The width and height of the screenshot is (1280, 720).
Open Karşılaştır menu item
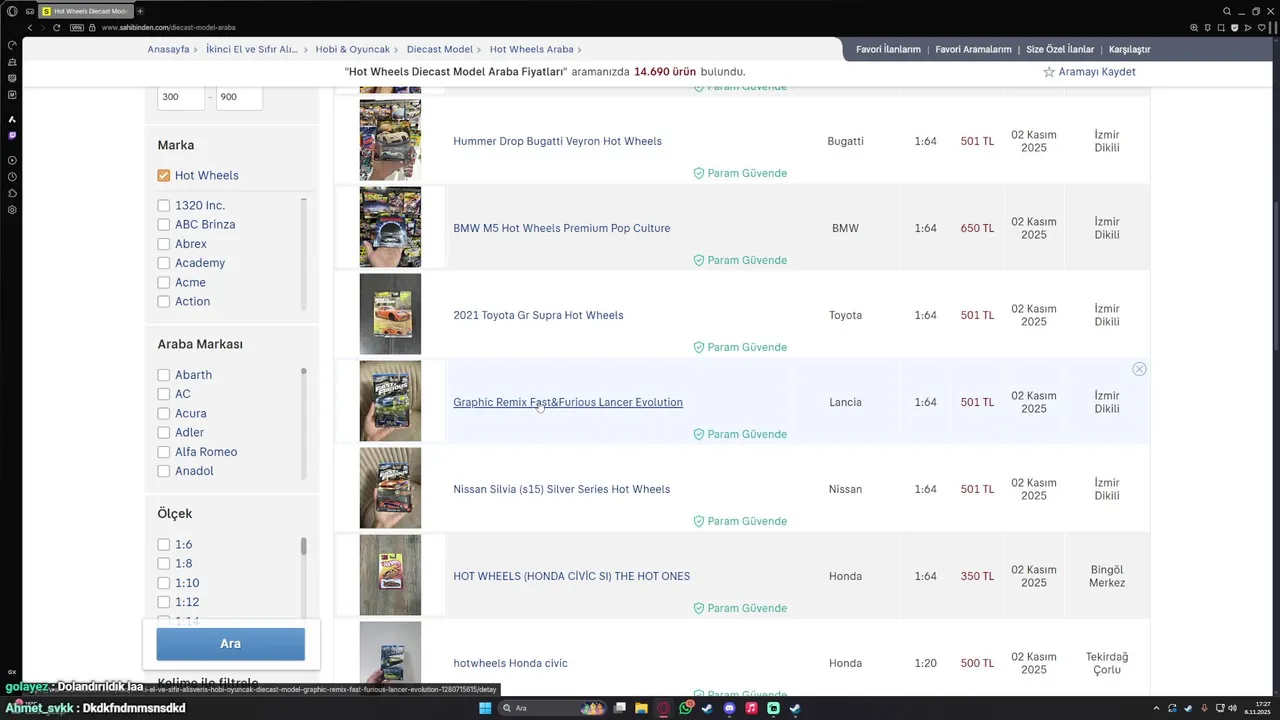click(1130, 49)
